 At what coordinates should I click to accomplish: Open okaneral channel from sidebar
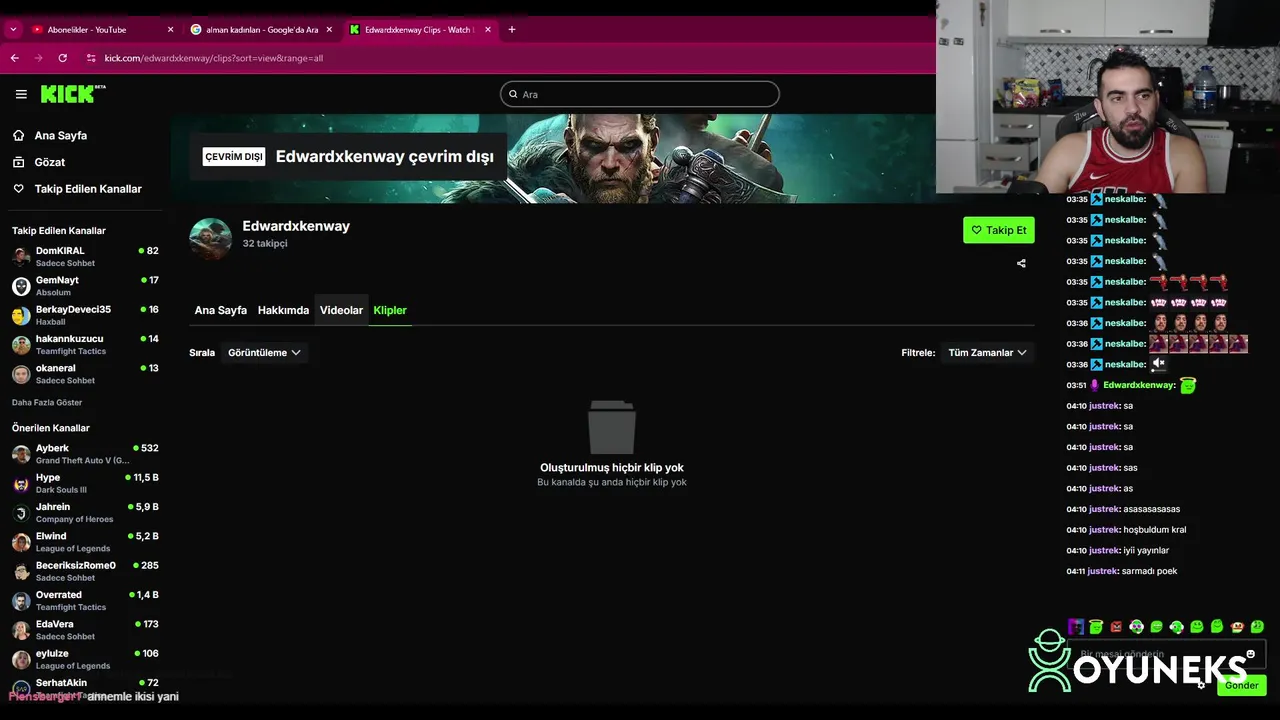coord(85,373)
